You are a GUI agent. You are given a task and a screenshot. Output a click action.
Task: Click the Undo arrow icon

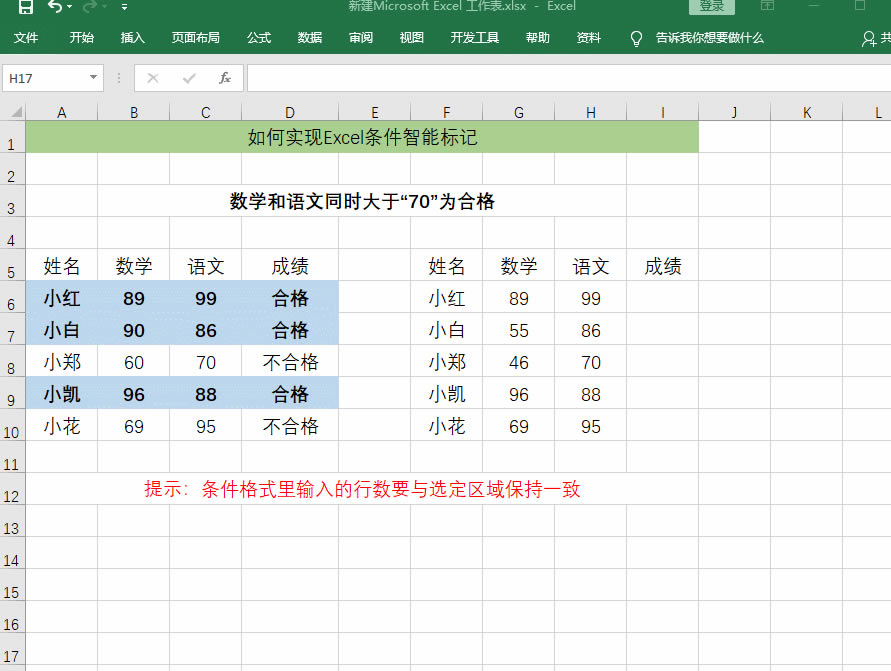click(54, 7)
